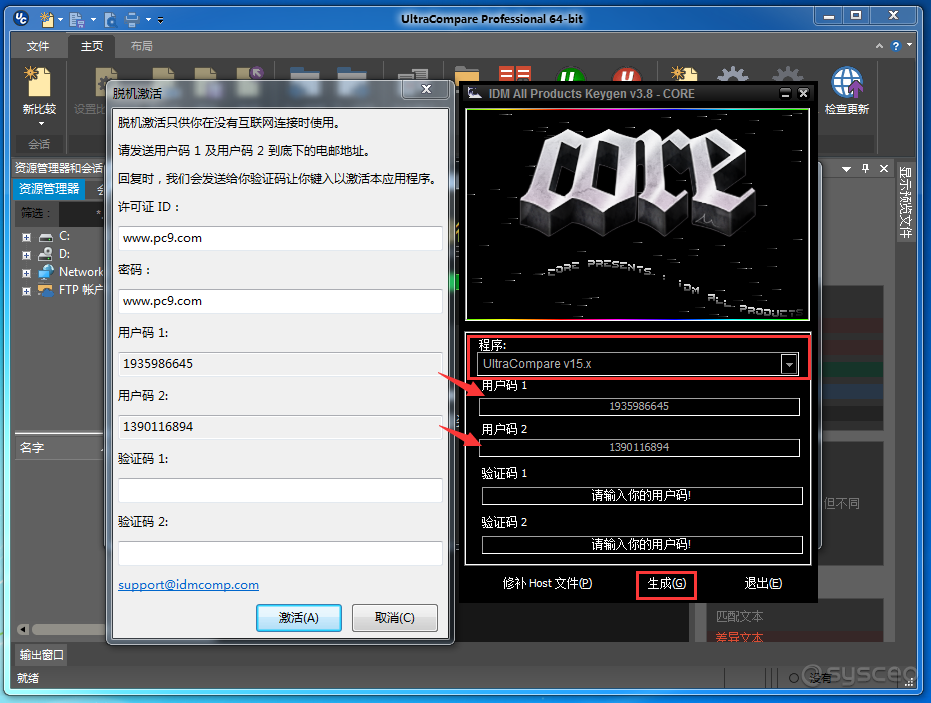Expand the Network tree node
931x703 pixels.
pyautogui.click(x=26, y=274)
